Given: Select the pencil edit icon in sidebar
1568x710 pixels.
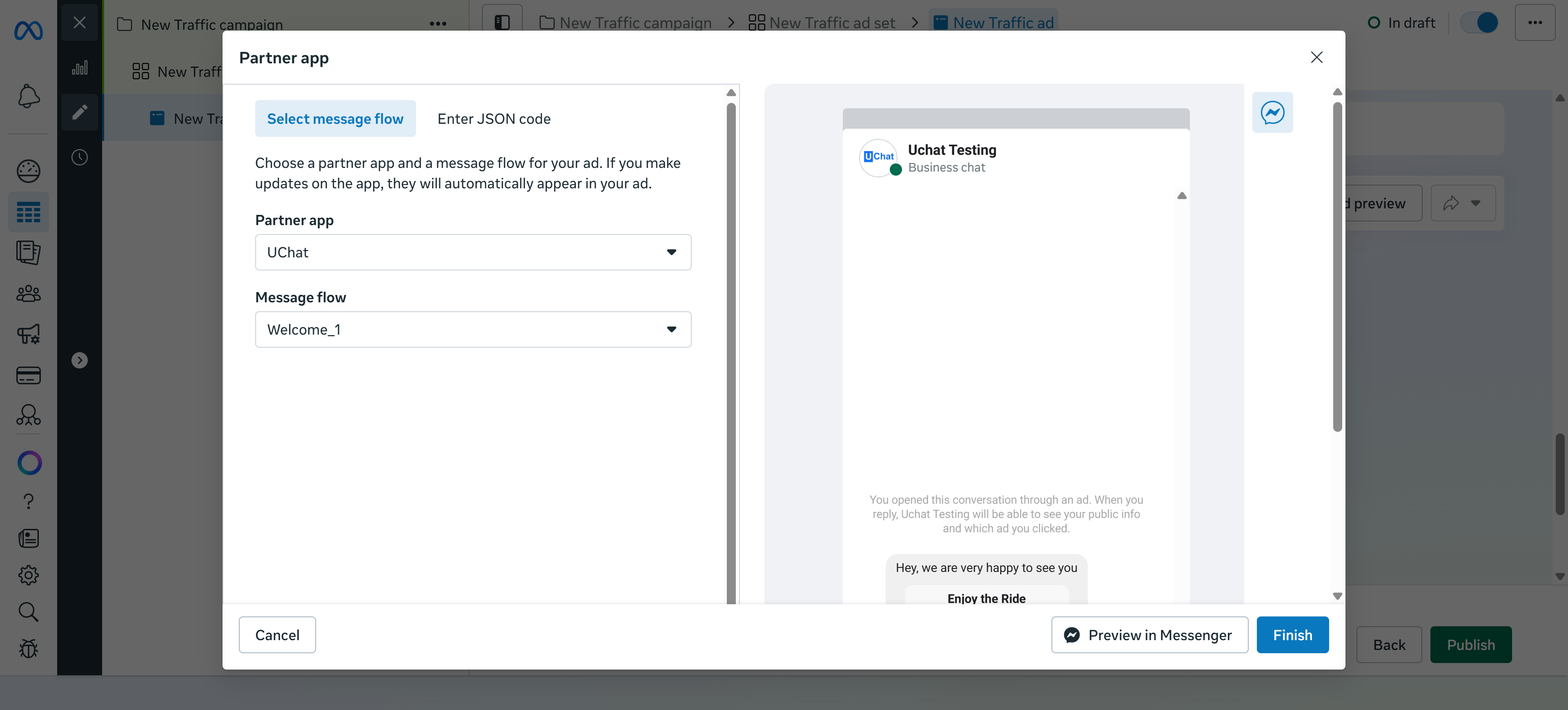Looking at the screenshot, I should 80,112.
